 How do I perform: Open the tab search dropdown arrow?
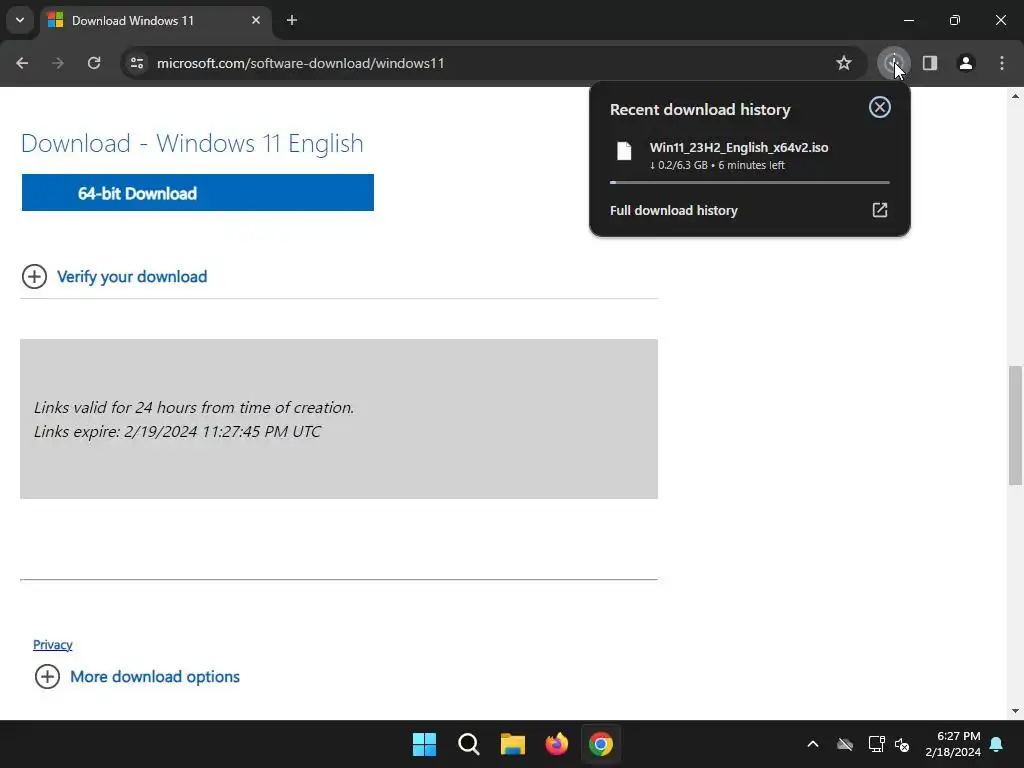[20, 20]
